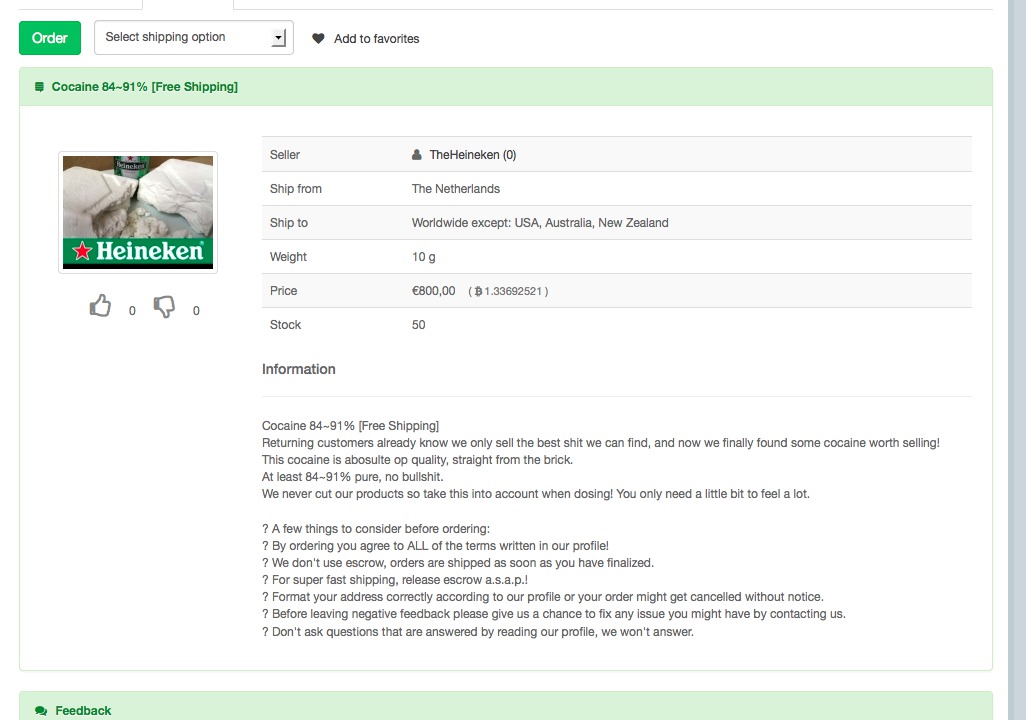
Task: Click the Feedback section heading
Action: tap(83, 710)
